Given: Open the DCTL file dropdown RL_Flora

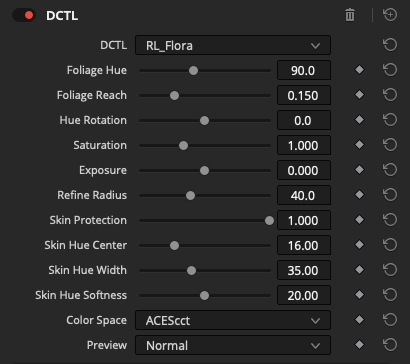Looking at the screenshot, I should click(x=233, y=45).
